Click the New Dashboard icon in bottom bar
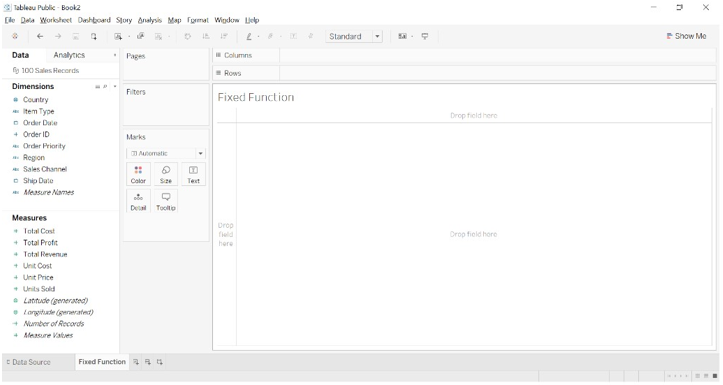The width and height of the screenshot is (723, 385). tap(148, 362)
